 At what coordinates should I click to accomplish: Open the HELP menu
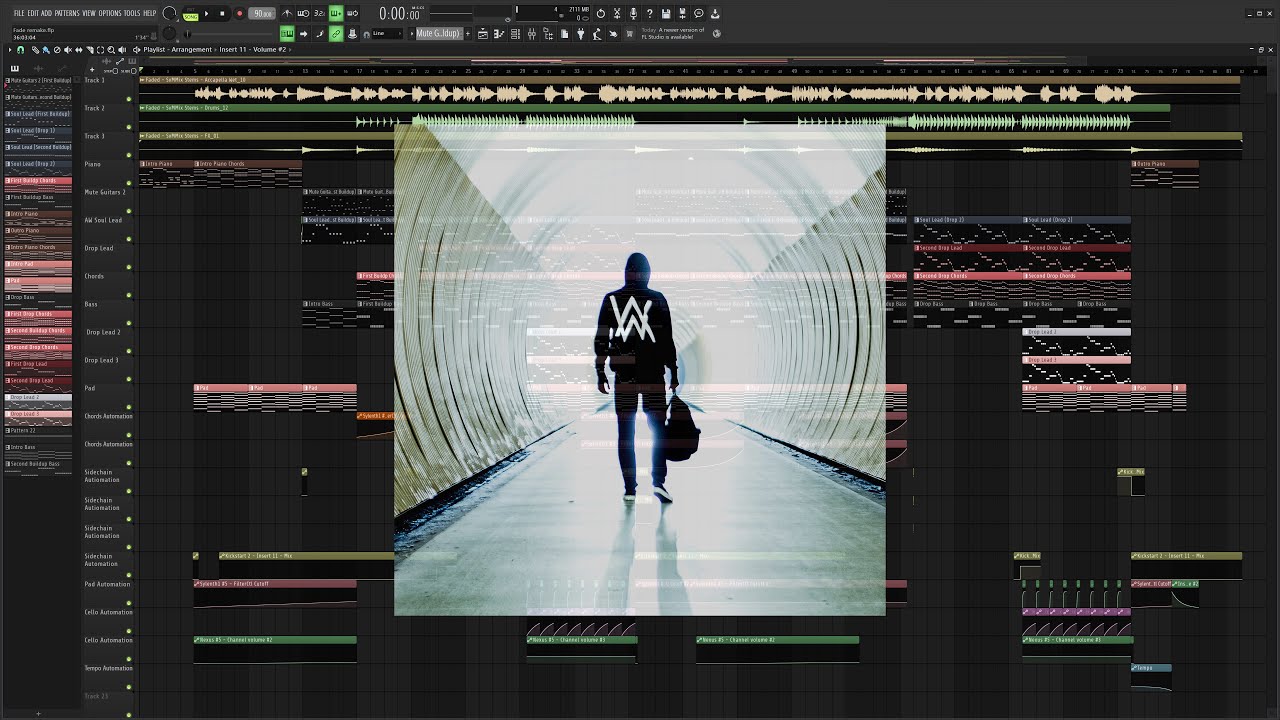click(x=150, y=13)
